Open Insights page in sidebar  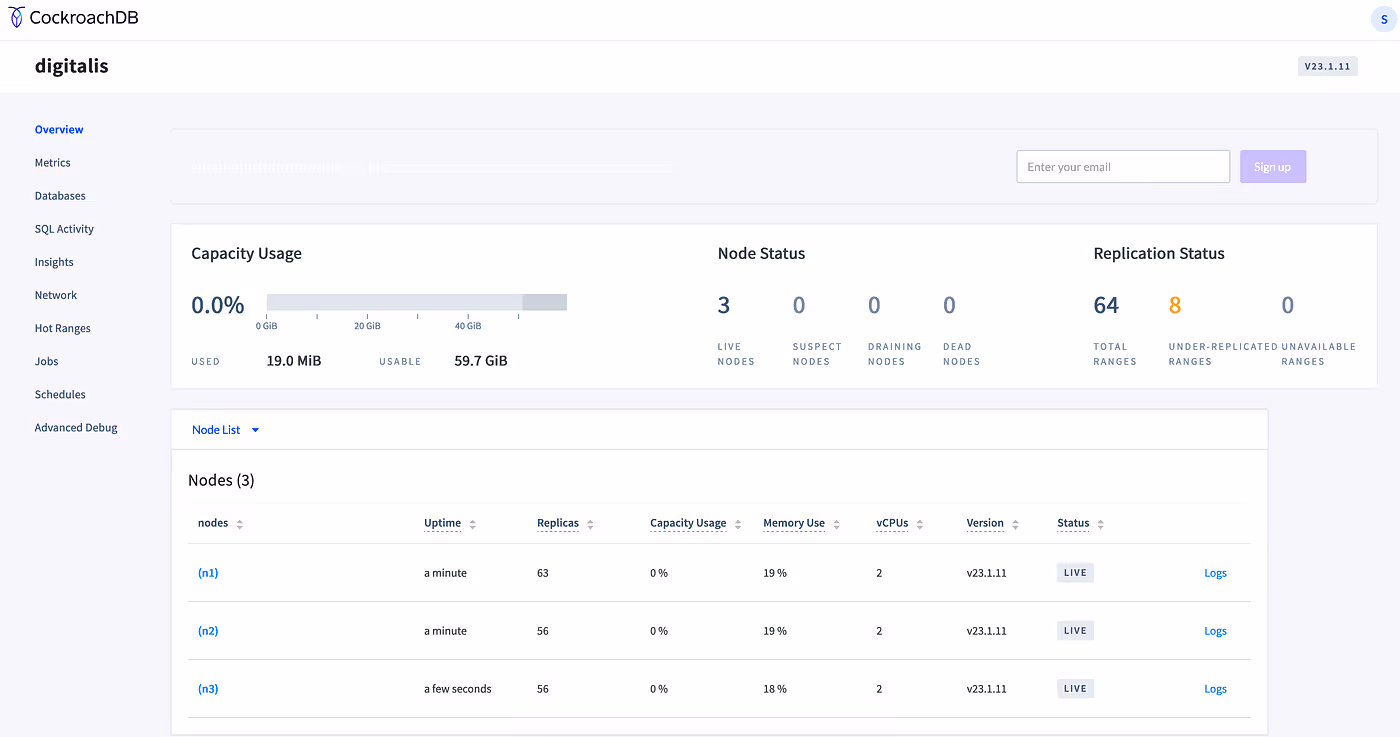click(x=54, y=262)
